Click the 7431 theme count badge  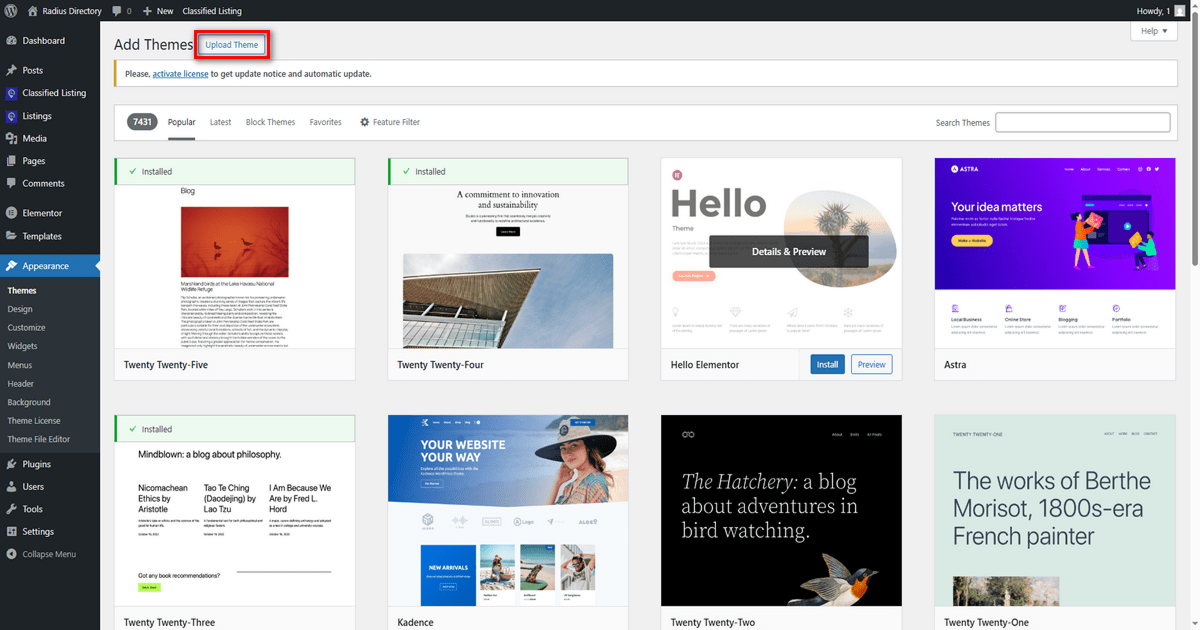[x=143, y=122]
